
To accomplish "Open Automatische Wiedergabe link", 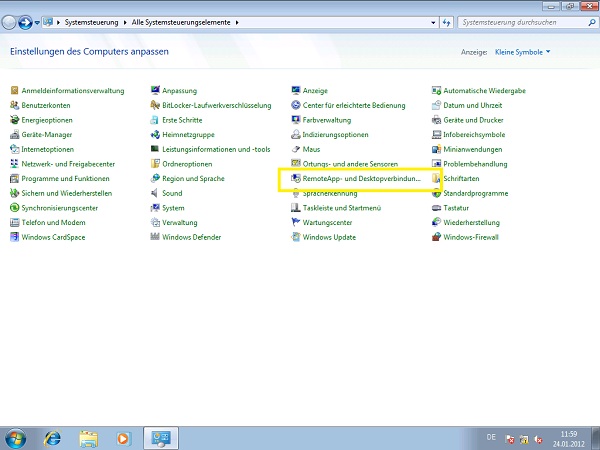I will (x=484, y=91).
